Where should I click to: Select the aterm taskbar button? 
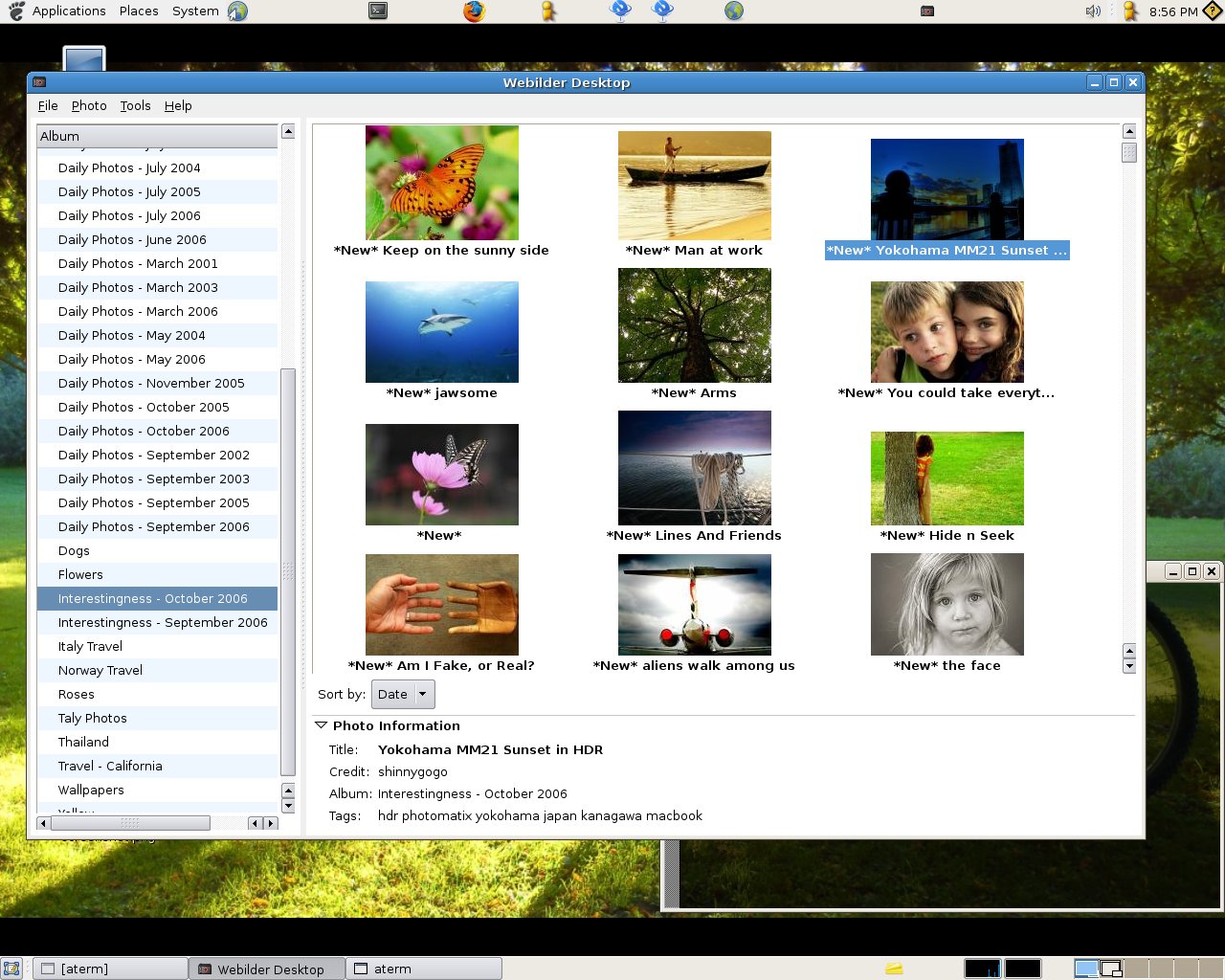tap(424, 968)
